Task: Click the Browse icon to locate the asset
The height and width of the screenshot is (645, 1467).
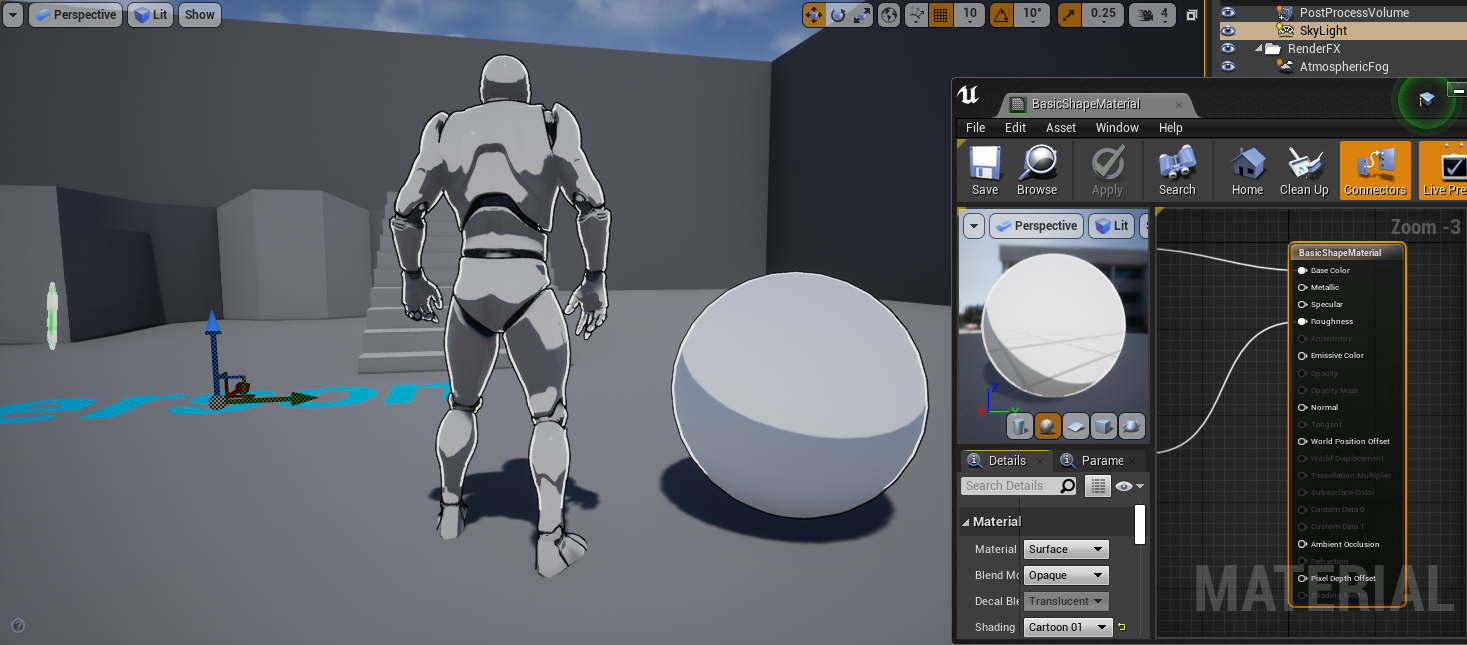Action: (x=1038, y=170)
